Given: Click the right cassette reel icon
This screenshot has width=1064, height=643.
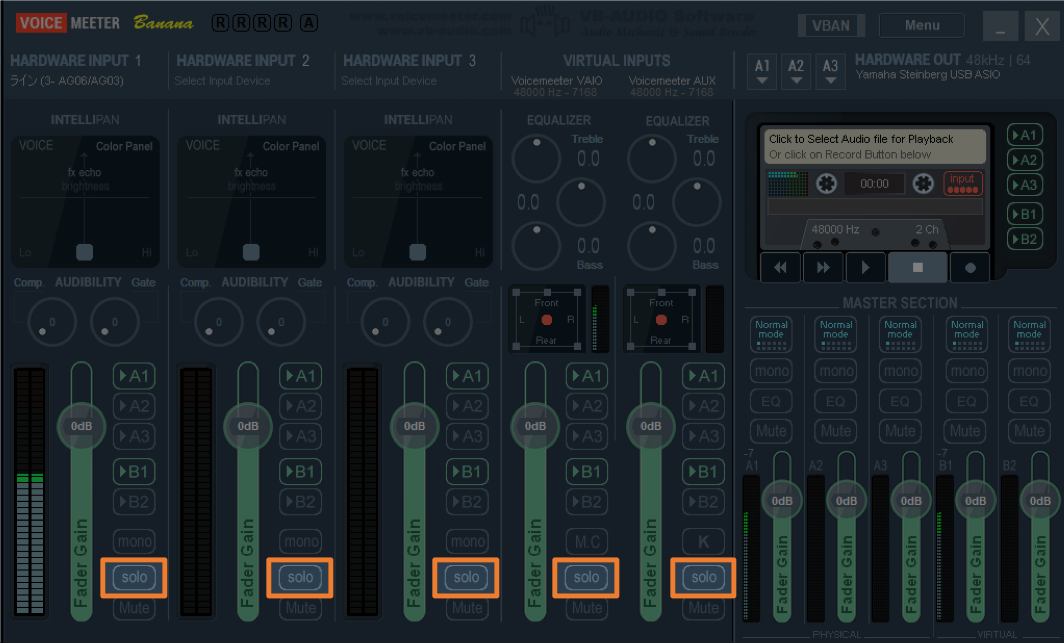Looking at the screenshot, I should 923,183.
